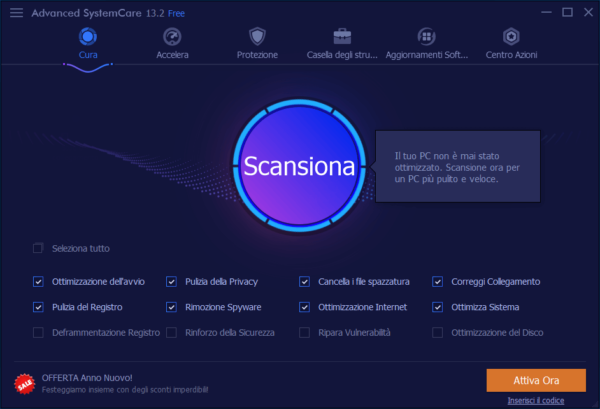Click the Cura ring icon
600x409 pixels.
pos(88,37)
